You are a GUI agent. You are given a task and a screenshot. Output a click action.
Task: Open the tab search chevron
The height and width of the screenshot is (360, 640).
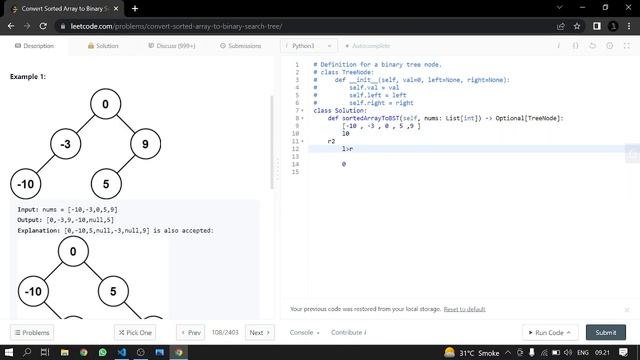(x=560, y=8)
